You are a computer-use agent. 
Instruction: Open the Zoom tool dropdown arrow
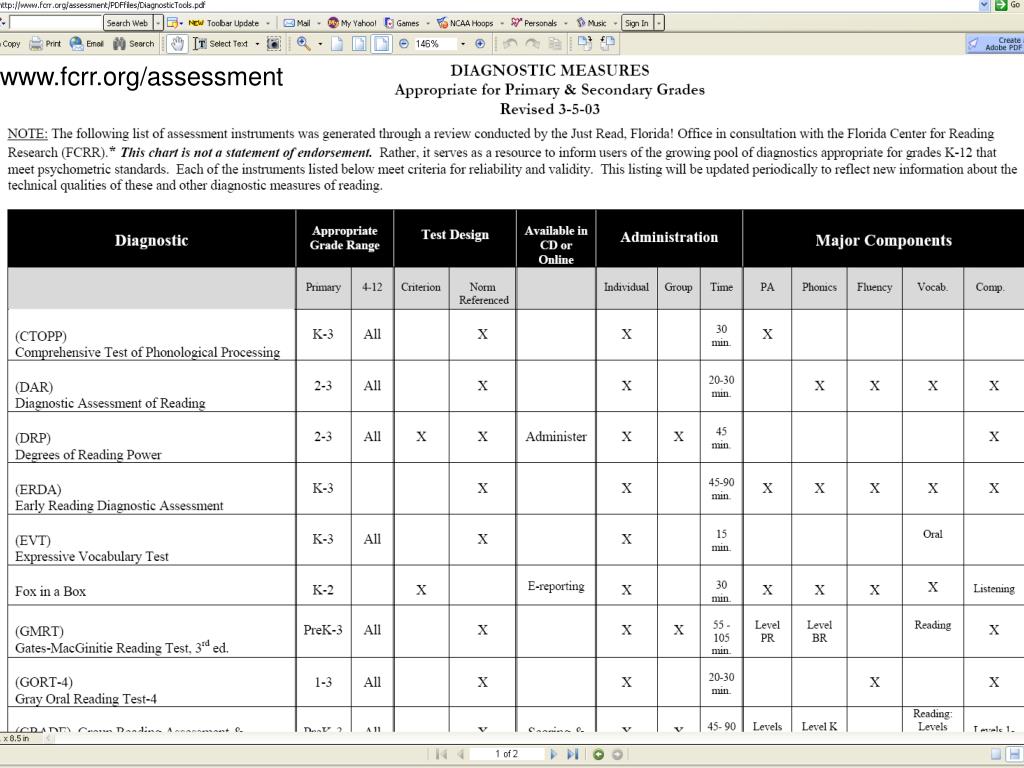tap(320, 44)
